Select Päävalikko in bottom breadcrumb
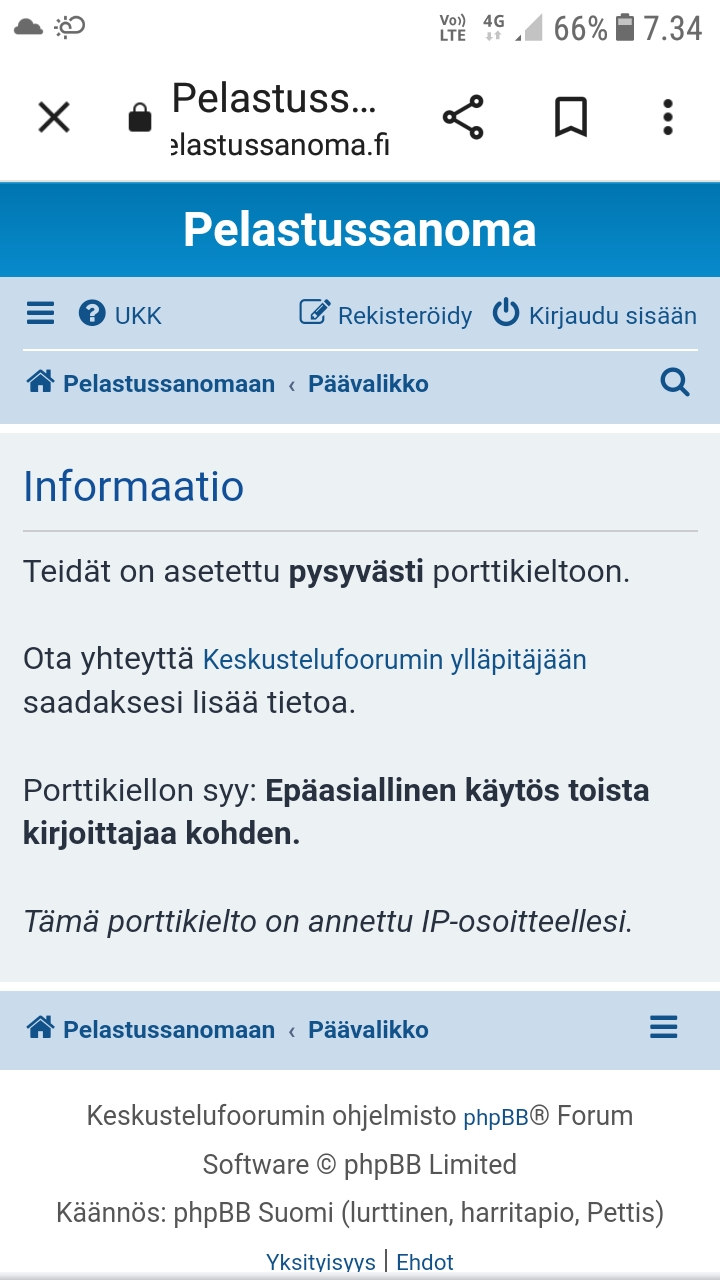Image resolution: width=720 pixels, height=1280 pixels. (368, 1030)
